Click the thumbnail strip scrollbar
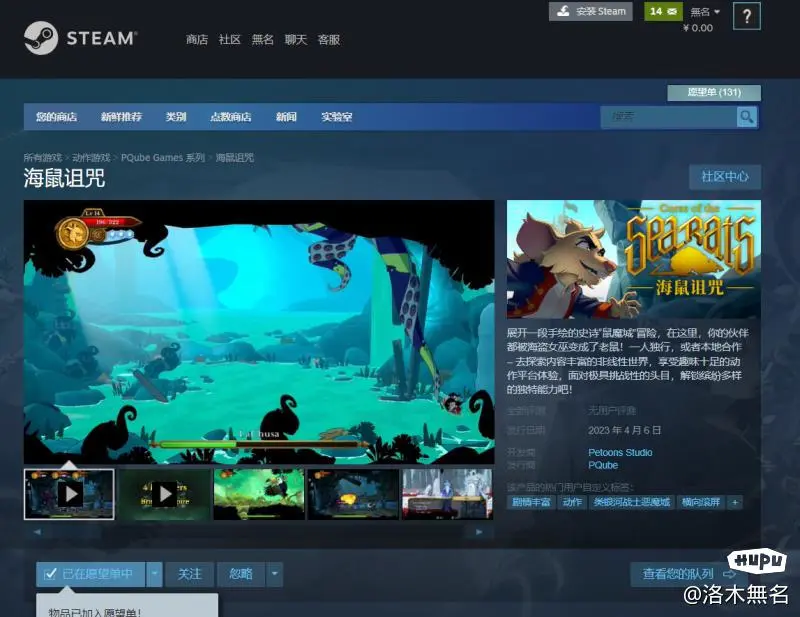The height and width of the screenshot is (617, 800). (258, 532)
